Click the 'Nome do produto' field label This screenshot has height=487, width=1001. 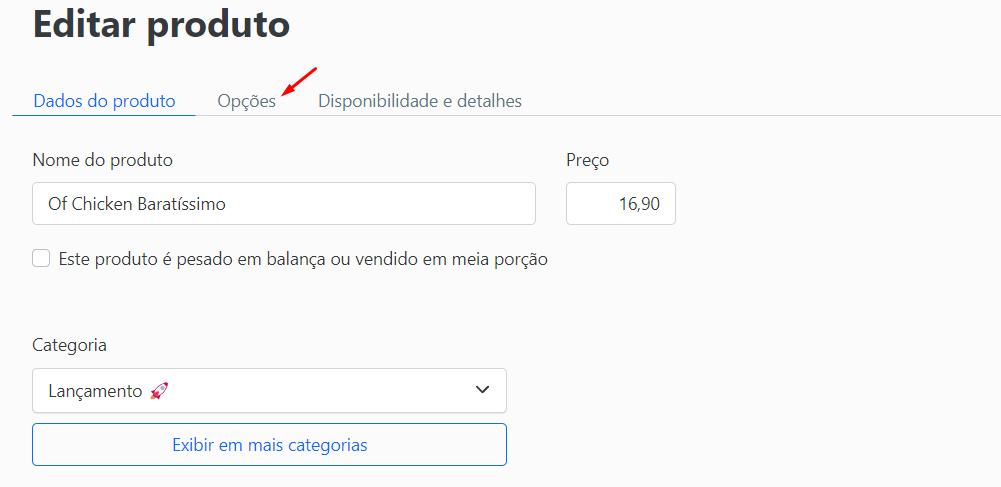coord(103,160)
